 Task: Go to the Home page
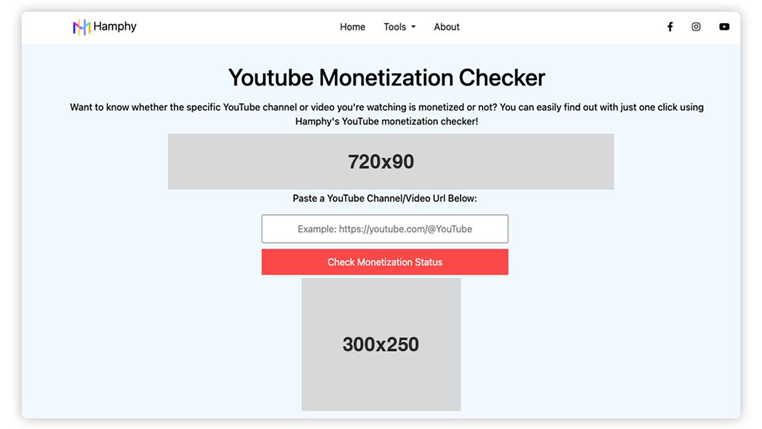pyautogui.click(x=352, y=27)
